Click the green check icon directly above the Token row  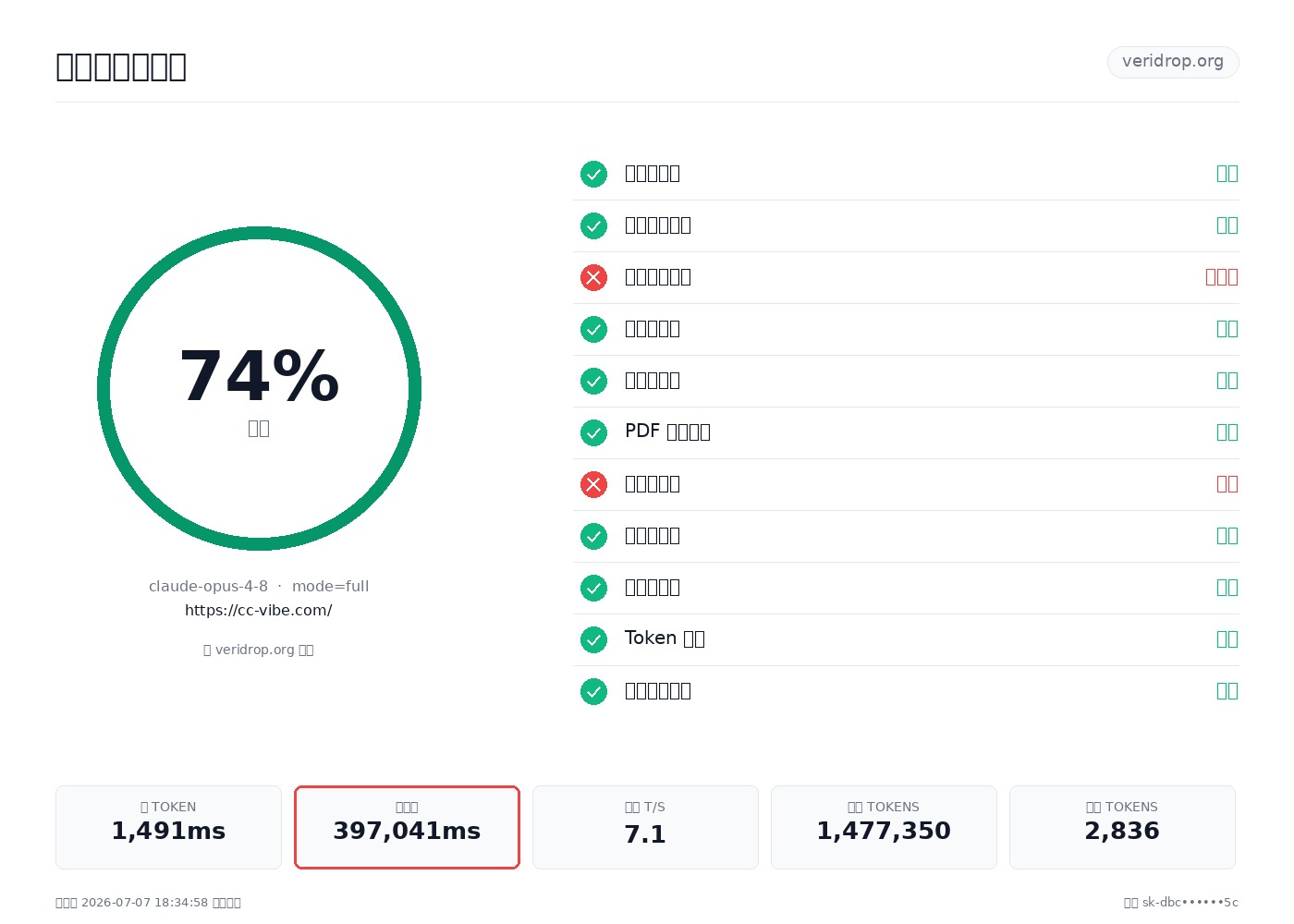pos(593,588)
